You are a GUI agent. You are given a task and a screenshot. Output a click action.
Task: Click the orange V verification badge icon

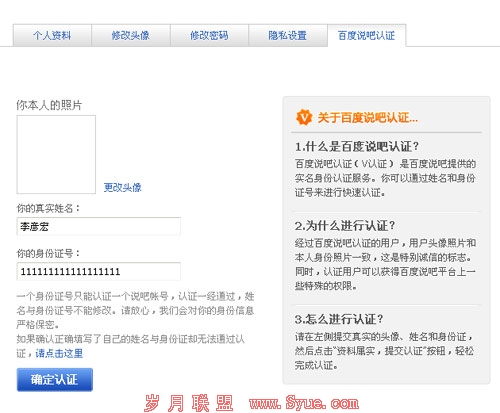304,117
